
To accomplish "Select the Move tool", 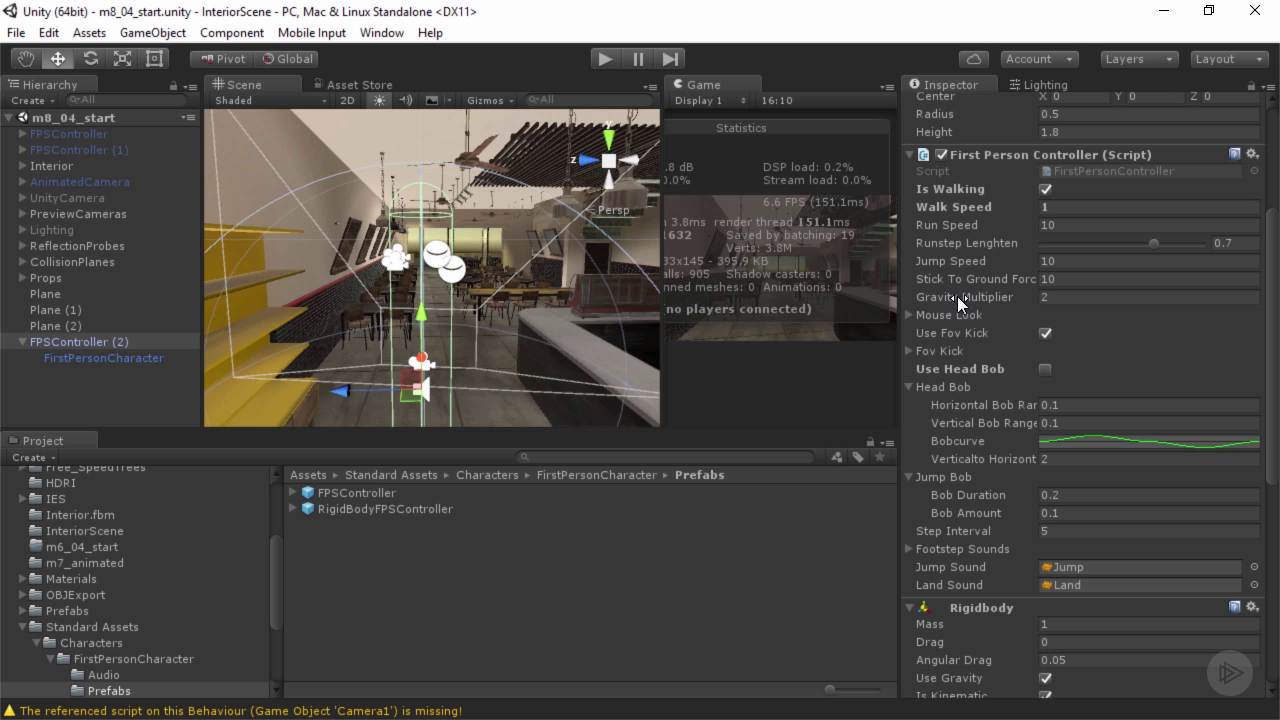I will (58, 59).
